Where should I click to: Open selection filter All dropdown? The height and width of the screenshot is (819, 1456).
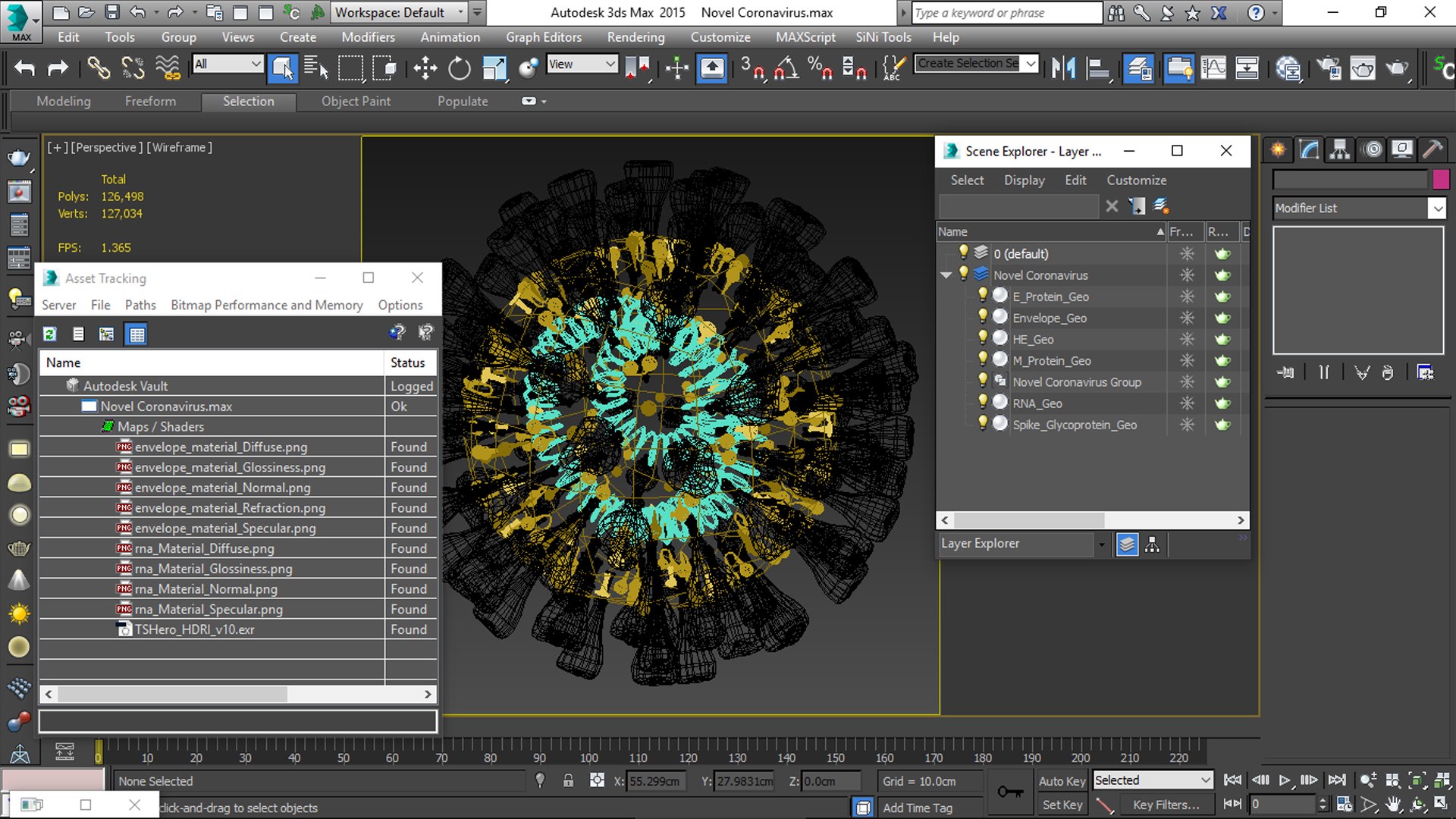[x=227, y=64]
